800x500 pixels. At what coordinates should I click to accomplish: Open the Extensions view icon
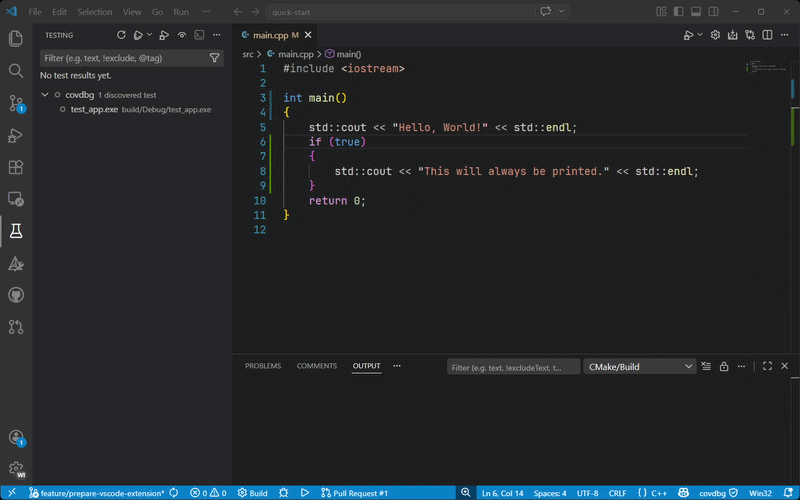[15, 167]
